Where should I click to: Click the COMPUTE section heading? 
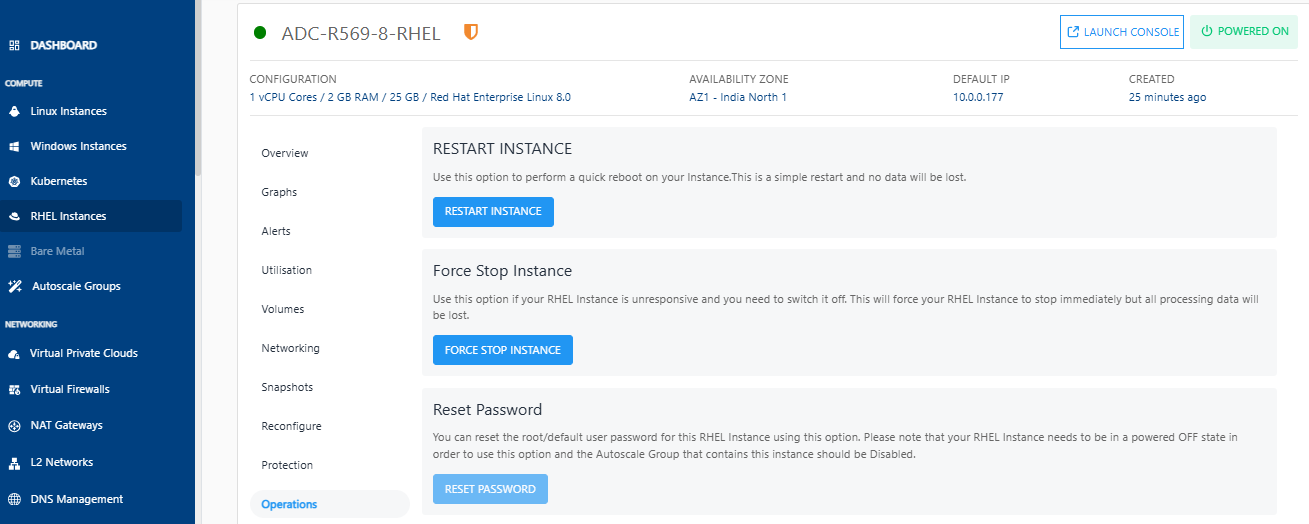pyautogui.click(x=24, y=84)
